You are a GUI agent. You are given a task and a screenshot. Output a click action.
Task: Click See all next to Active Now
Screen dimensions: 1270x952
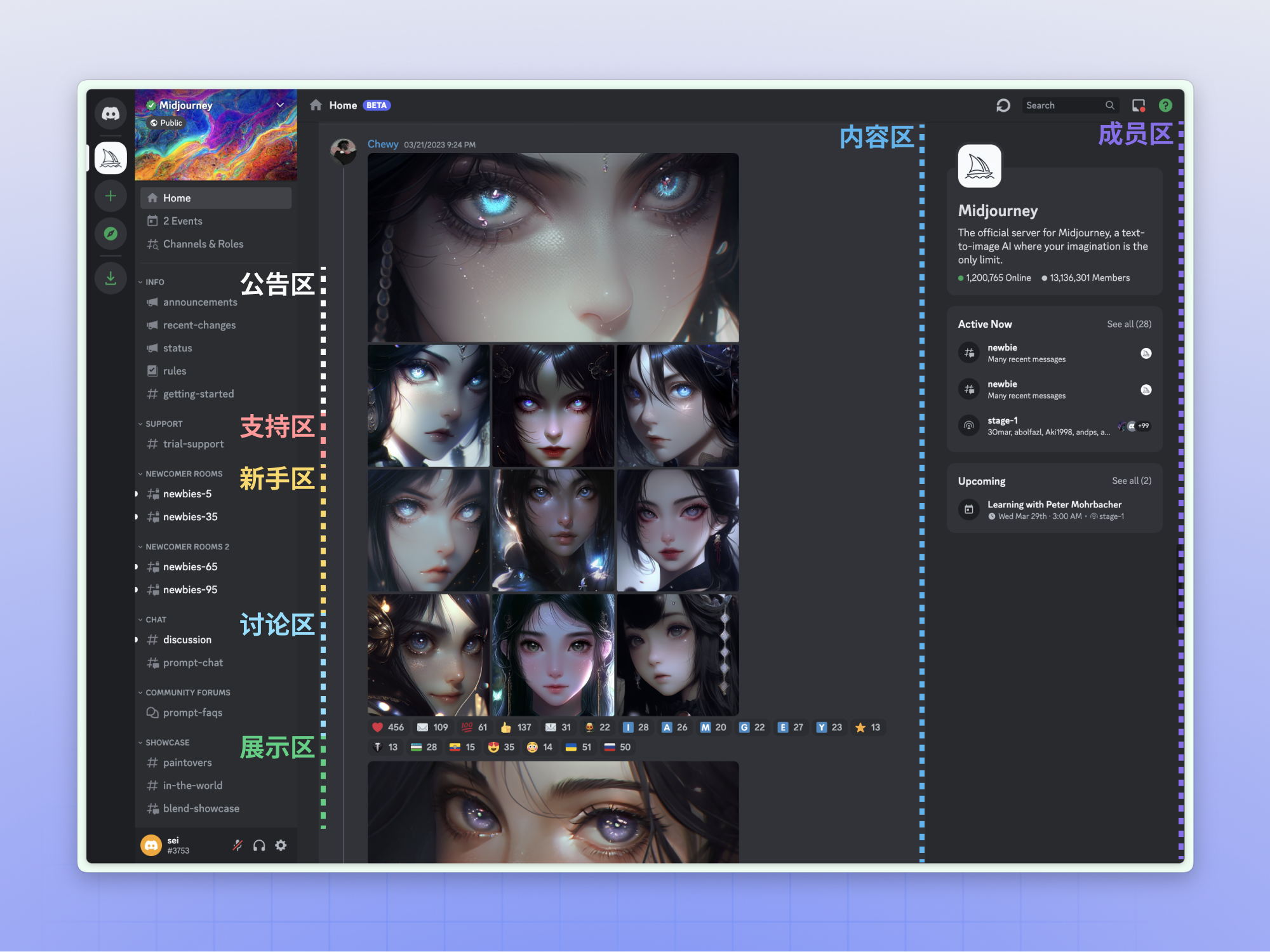tap(1129, 324)
